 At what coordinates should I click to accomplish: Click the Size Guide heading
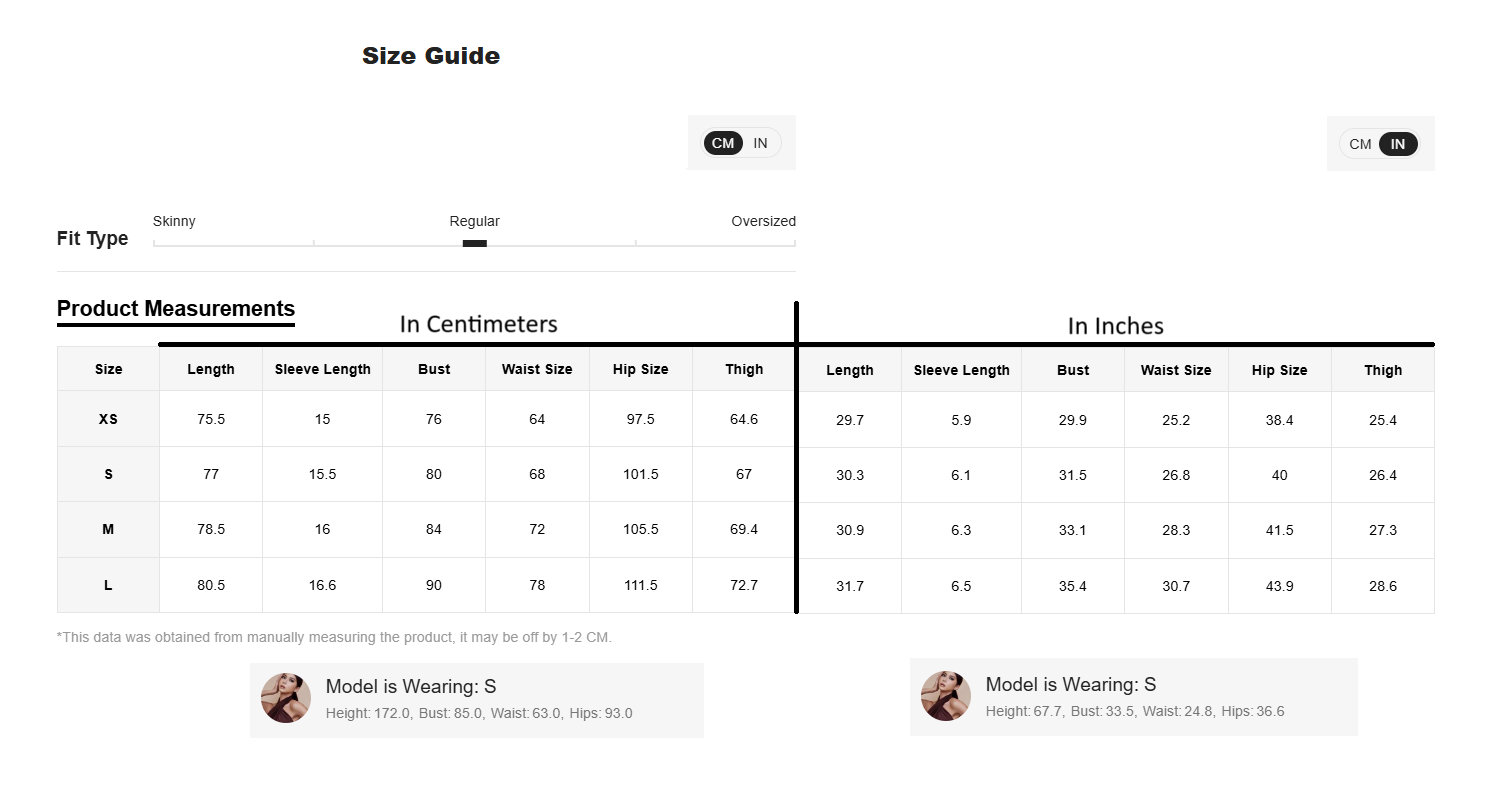point(431,56)
